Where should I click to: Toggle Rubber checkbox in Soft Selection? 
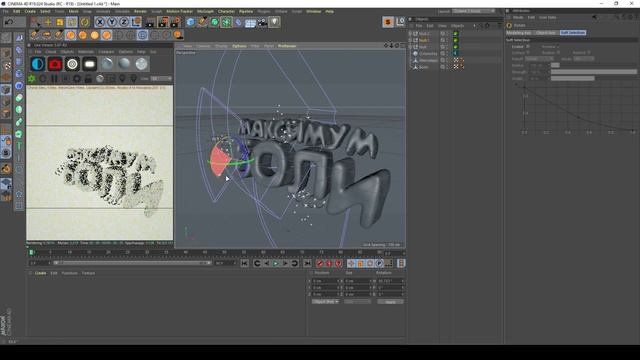[558, 53]
